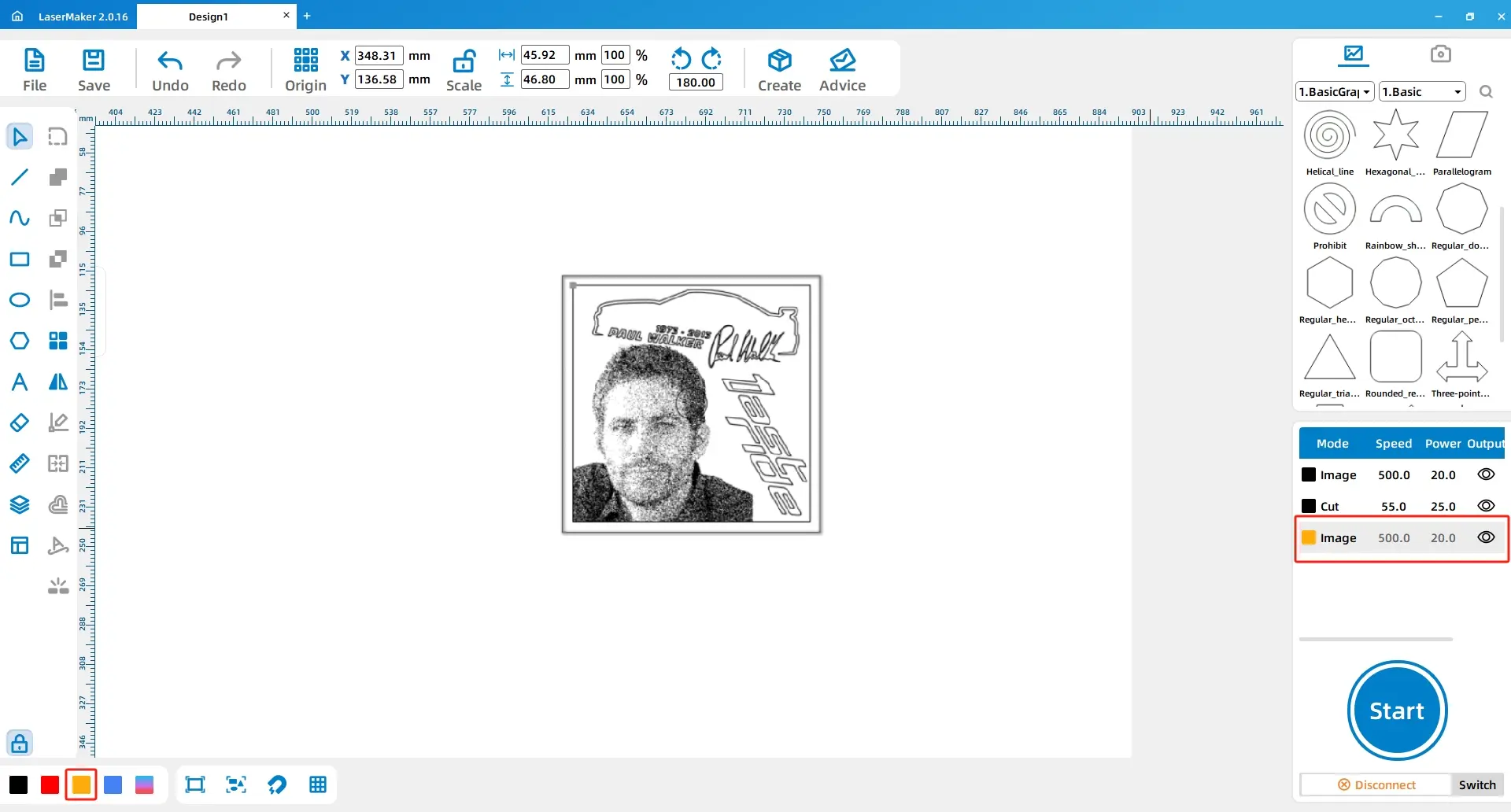Select the eraser tool
The image size is (1511, 812).
20,423
